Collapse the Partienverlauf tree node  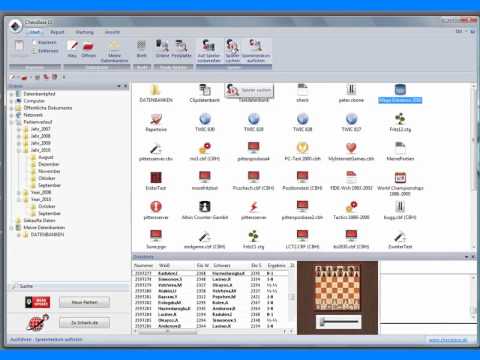(11, 122)
